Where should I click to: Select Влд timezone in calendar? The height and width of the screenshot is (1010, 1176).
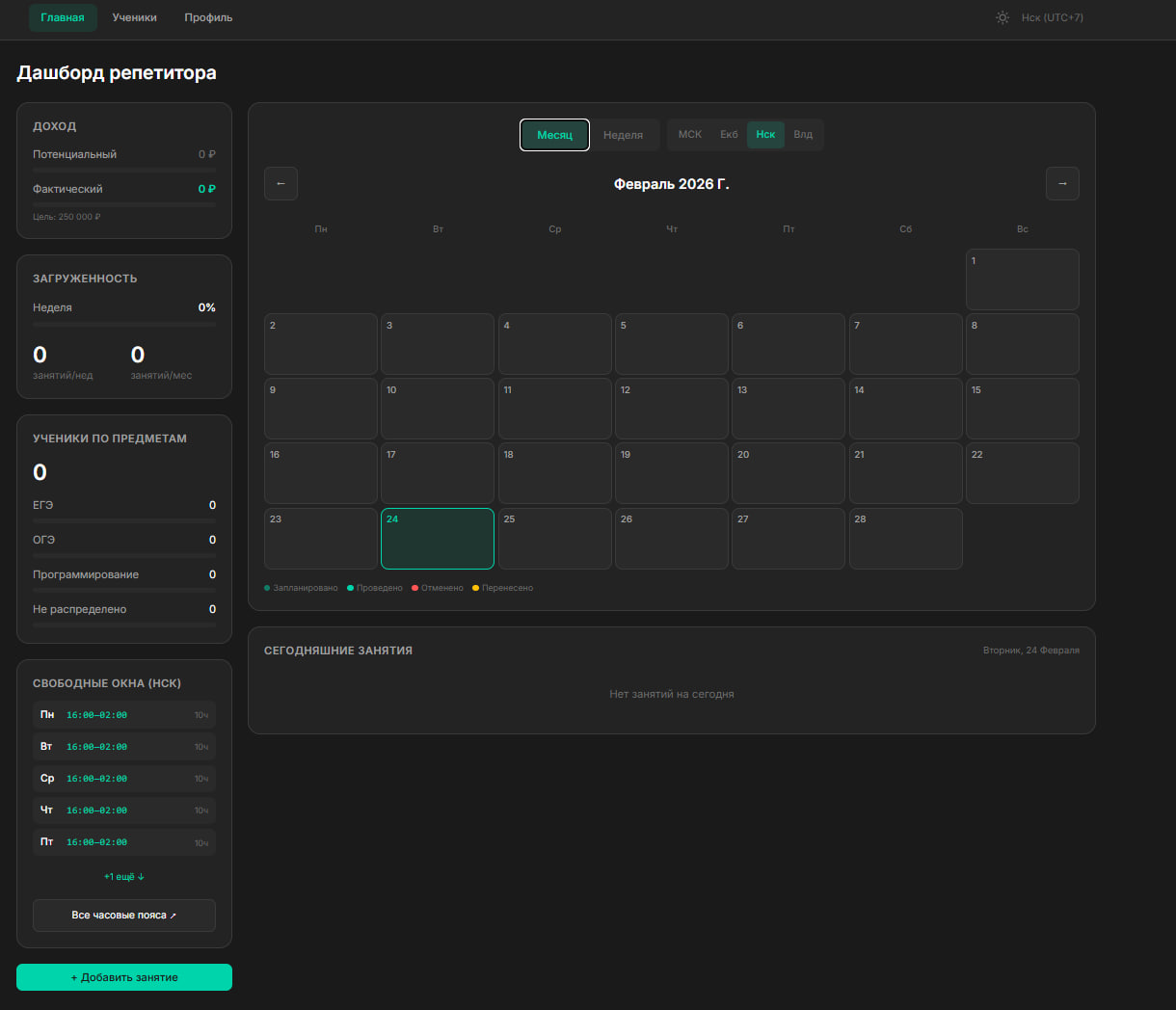click(803, 134)
